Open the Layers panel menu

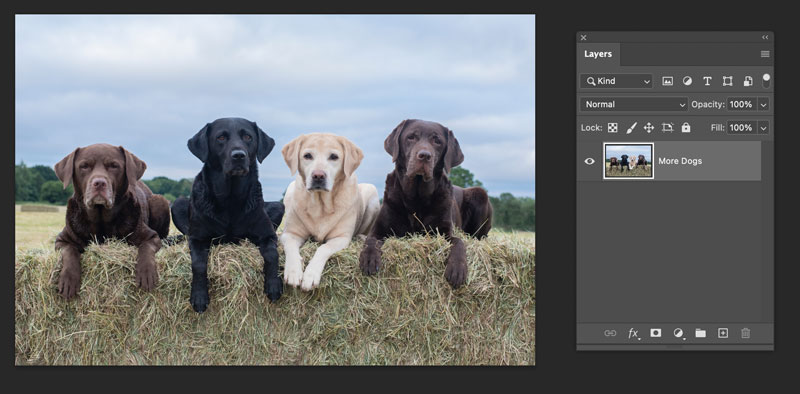tap(765, 54)
